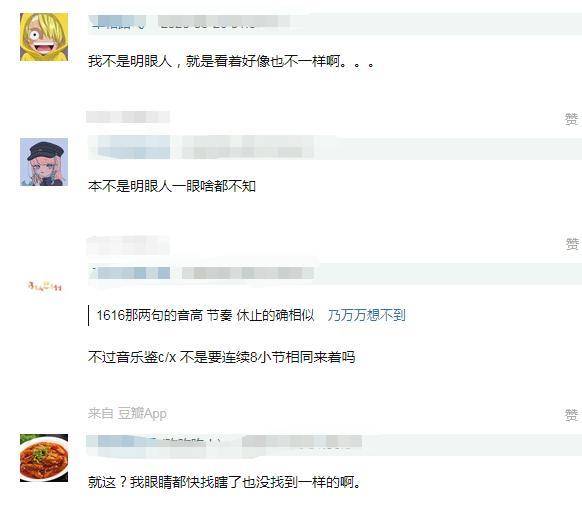The image size is (582, 531).
Task: Click blurred username beside the pink-haired avatar
Action: tap(129, 147)
